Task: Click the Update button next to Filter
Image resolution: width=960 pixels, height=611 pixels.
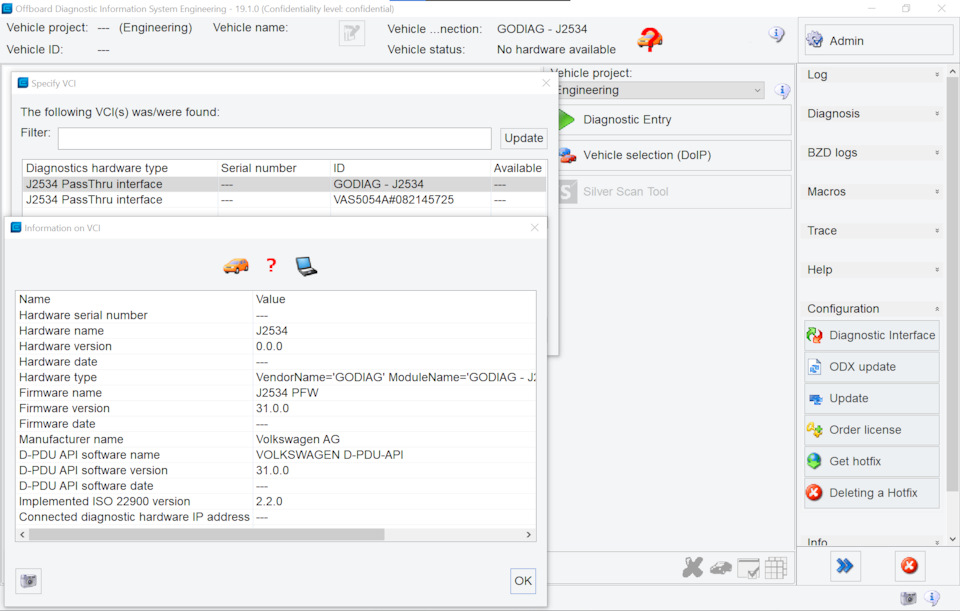Action: point(523,138)
